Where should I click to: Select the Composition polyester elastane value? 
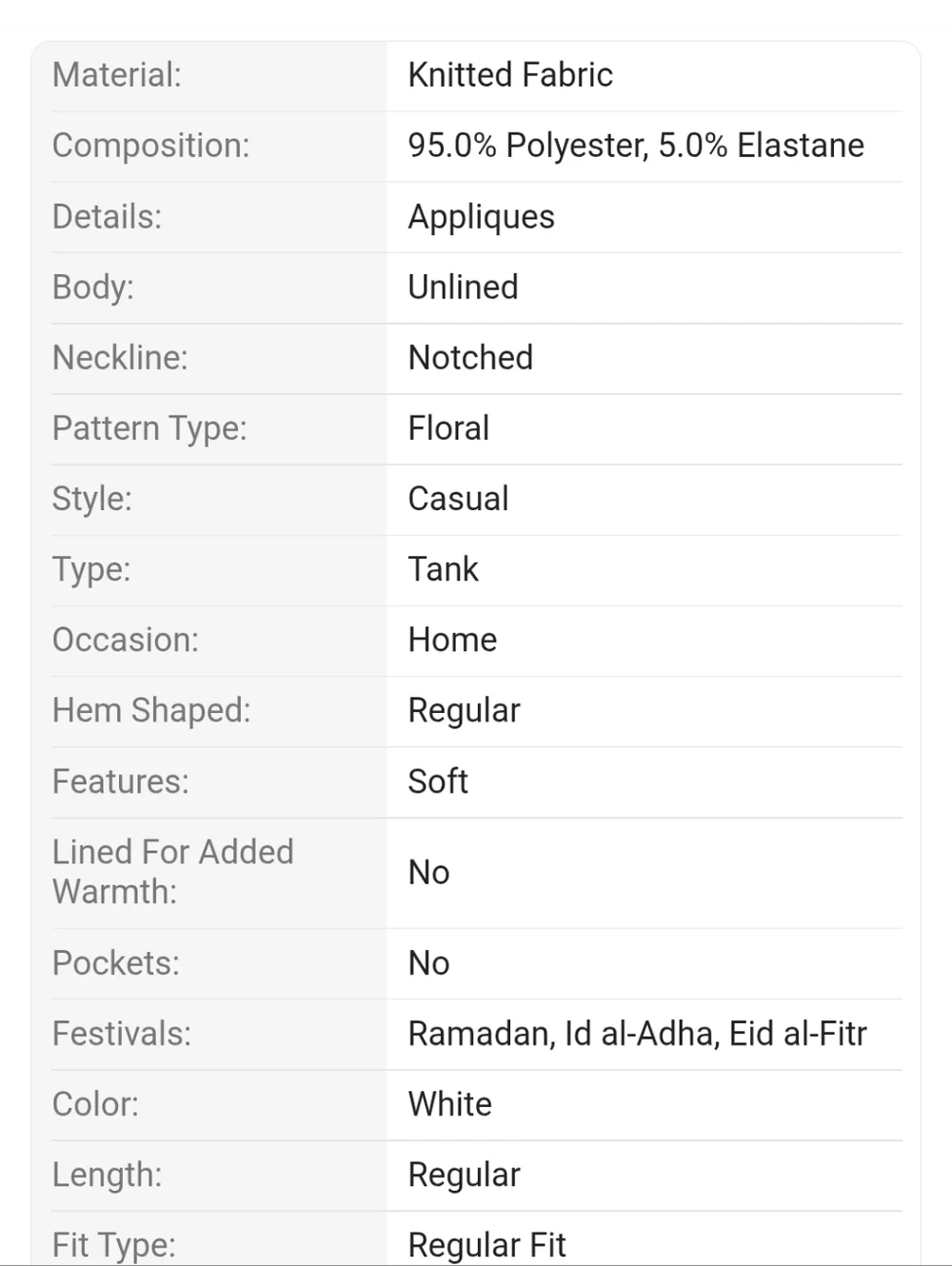coord(636,146)
